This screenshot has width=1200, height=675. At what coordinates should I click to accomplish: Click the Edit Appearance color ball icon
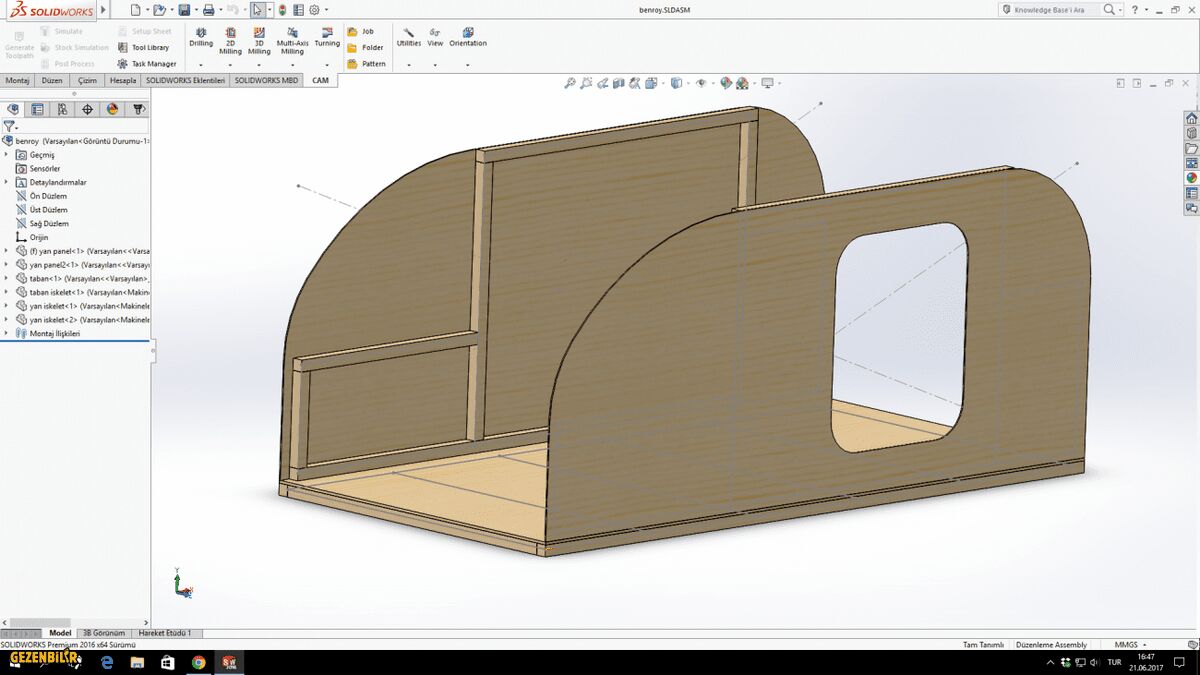click(x=726, y=83)
